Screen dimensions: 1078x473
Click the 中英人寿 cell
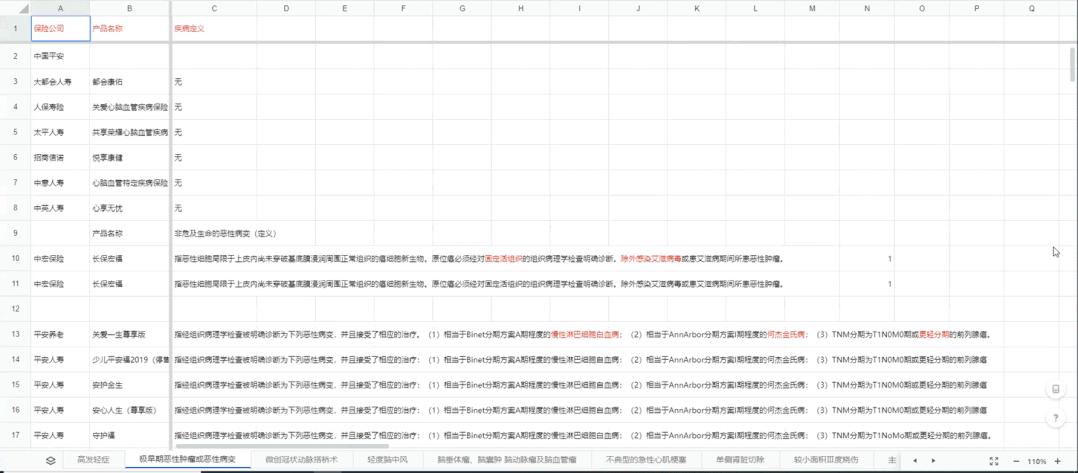[60, 208]
